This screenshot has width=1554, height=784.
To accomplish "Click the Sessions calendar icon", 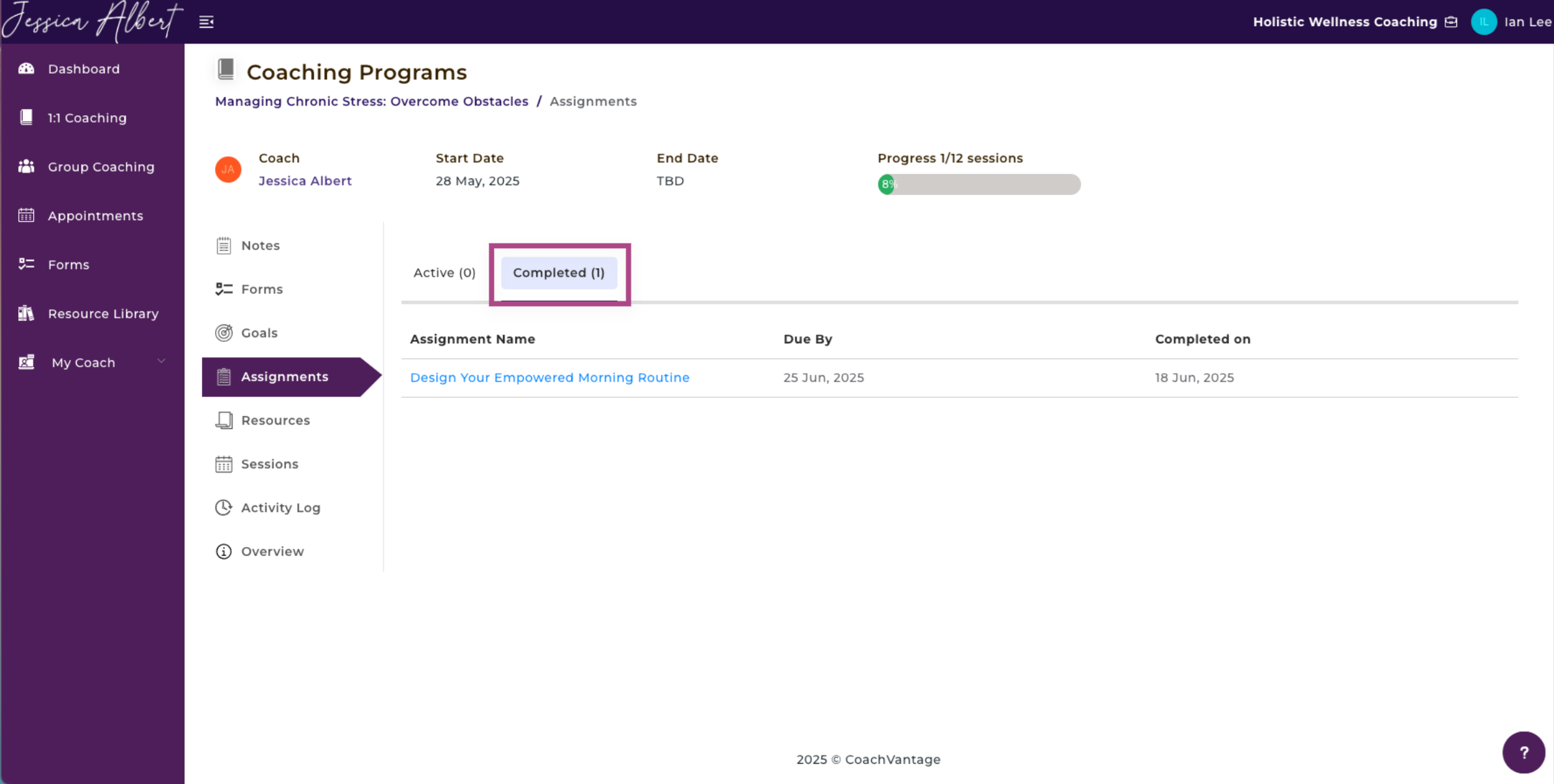I will tap(223, 464).
